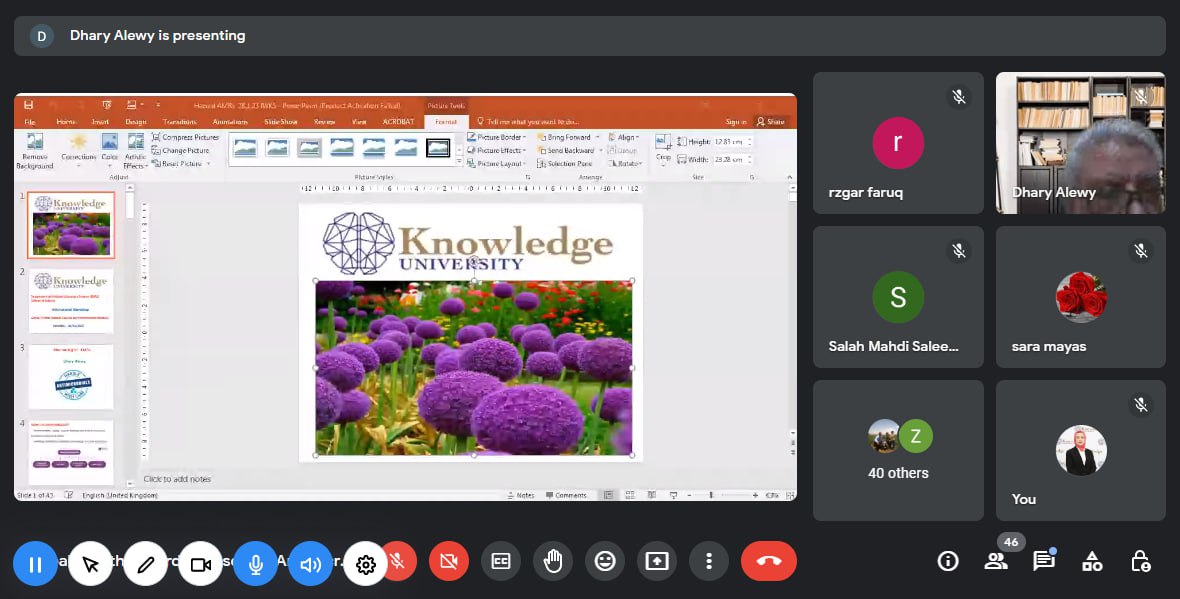Apply the black-framed picture style thumbnail
Screen dimensions: 1180x599
click(438, 147)
